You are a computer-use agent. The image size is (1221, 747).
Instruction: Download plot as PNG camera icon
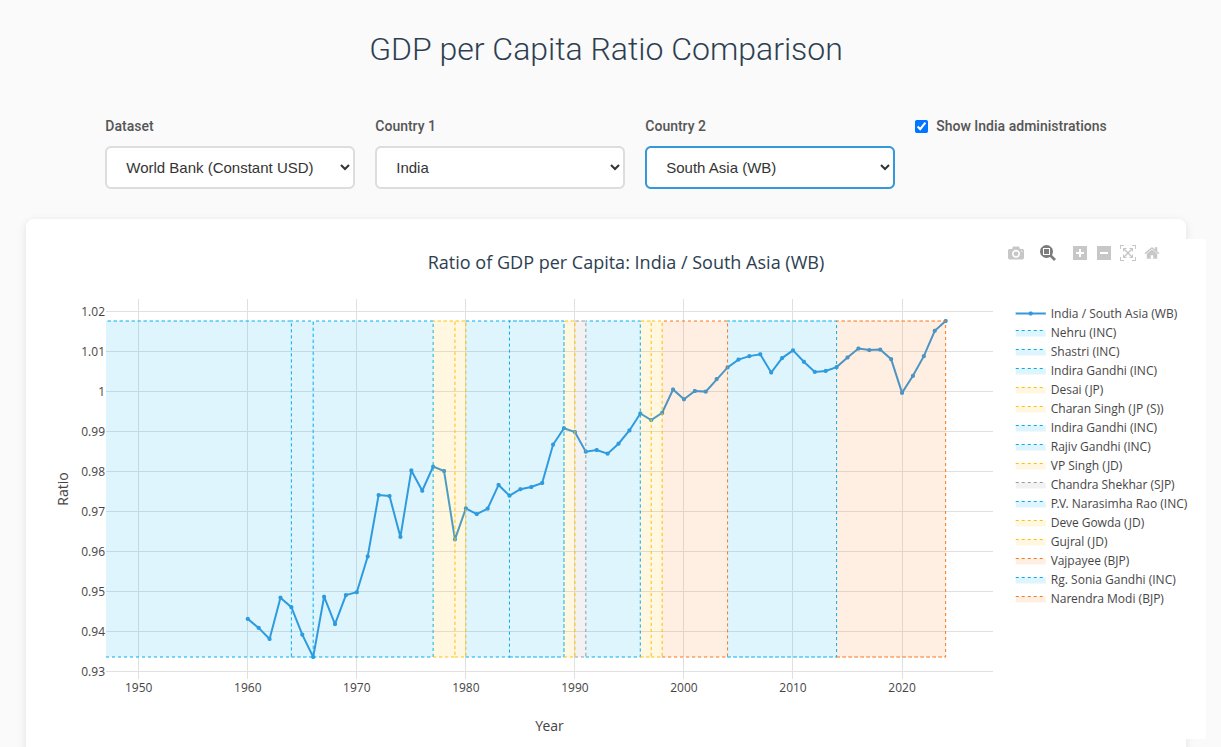click(x=1016, y=254)
